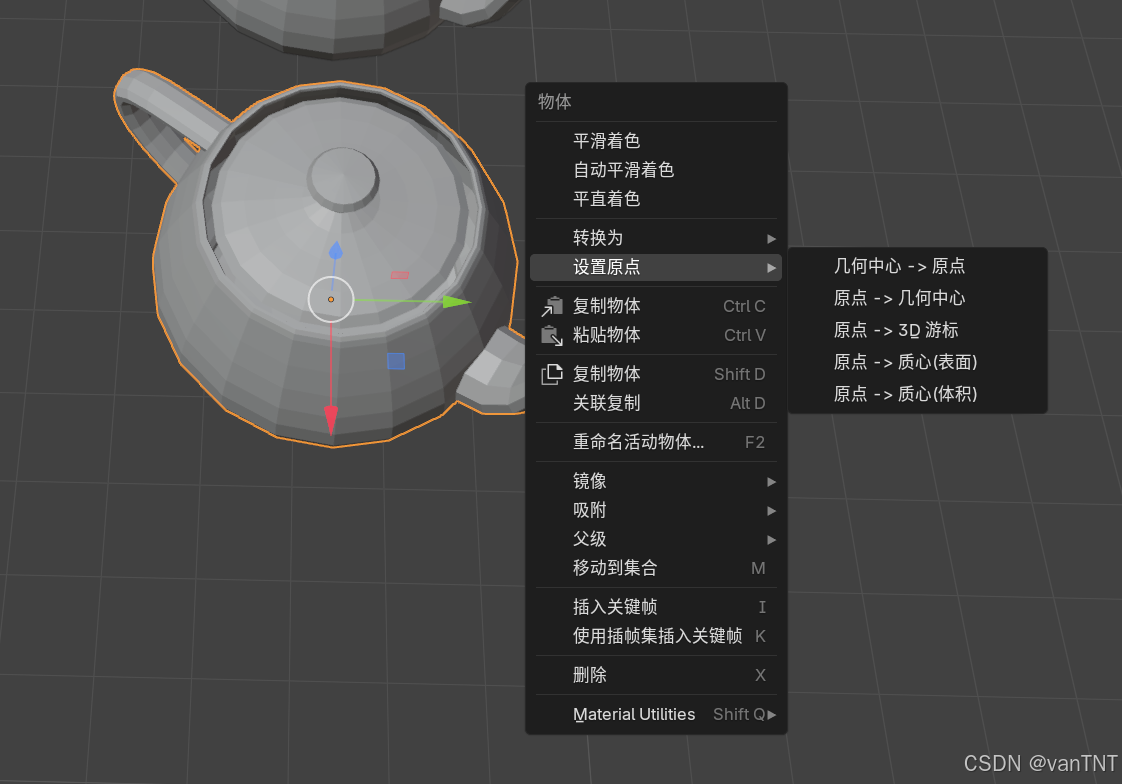
Task: Choose 重命名活动物体... entry
Action: click(x=655, y=442)
